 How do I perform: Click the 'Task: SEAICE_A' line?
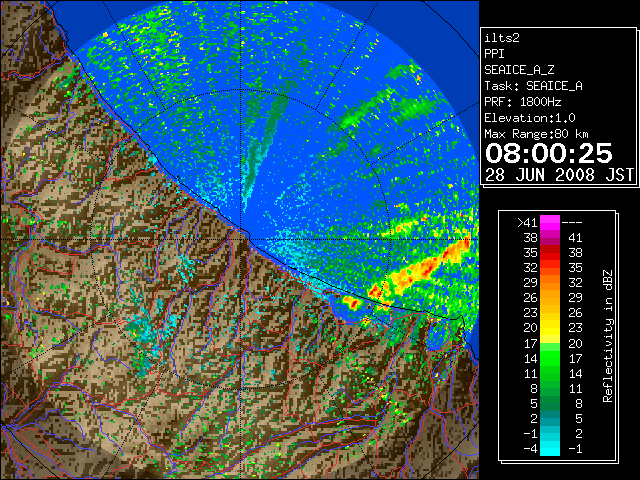pos(533,86)
